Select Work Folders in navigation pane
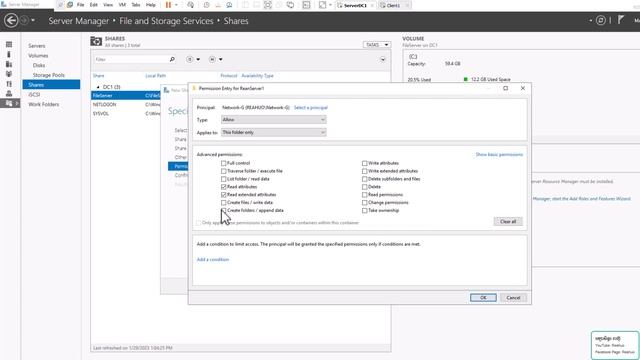The height and width of the screenshot is (360, 640). (x=43, y=104)
